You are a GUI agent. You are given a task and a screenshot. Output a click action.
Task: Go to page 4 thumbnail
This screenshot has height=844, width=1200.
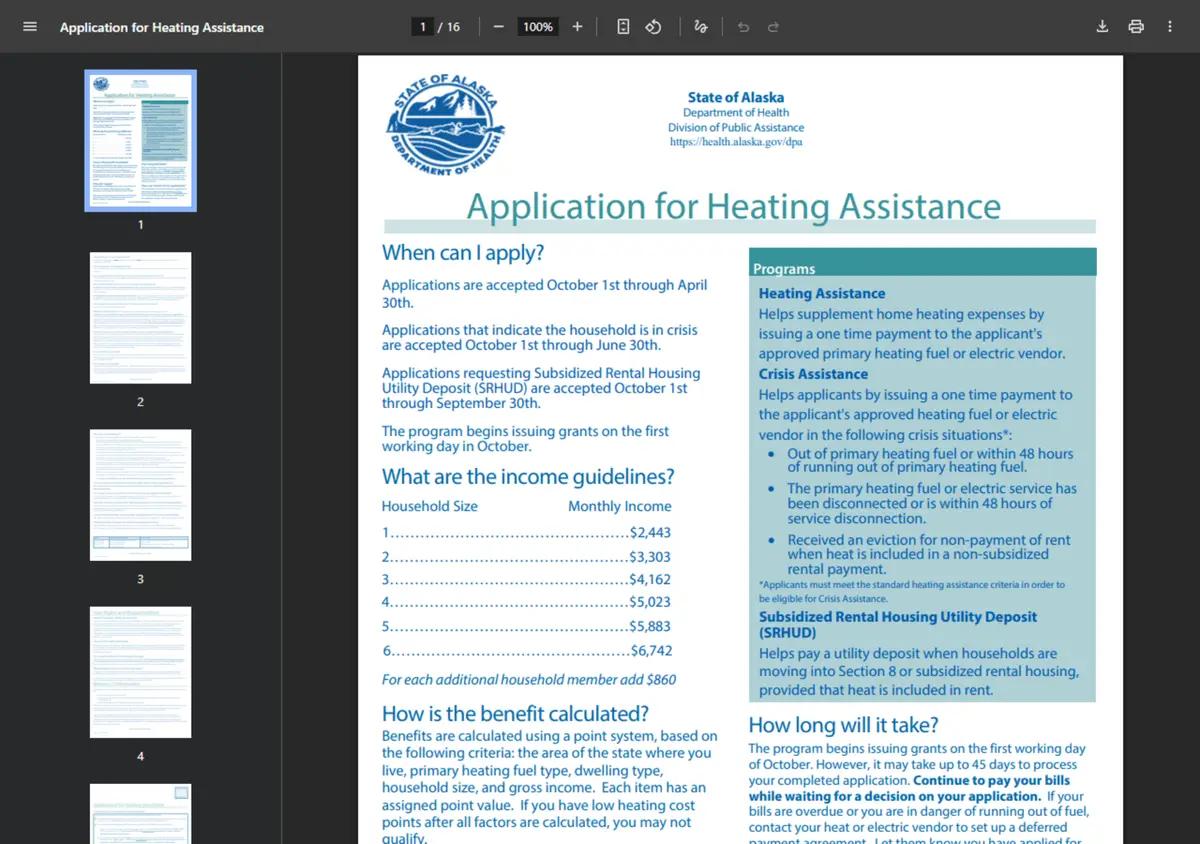(140, 672)
